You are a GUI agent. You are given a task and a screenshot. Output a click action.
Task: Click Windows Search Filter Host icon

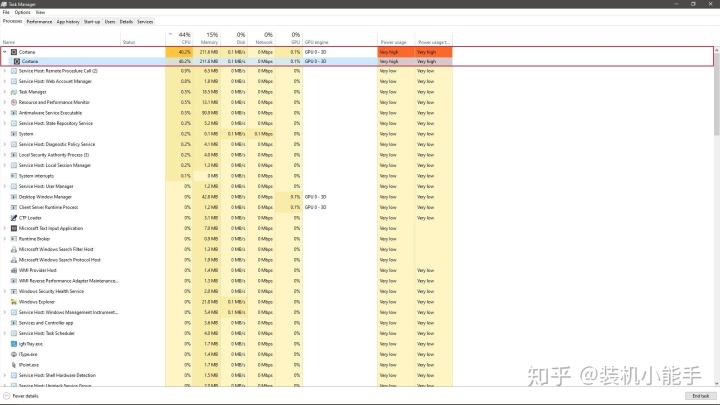(14, 249)
